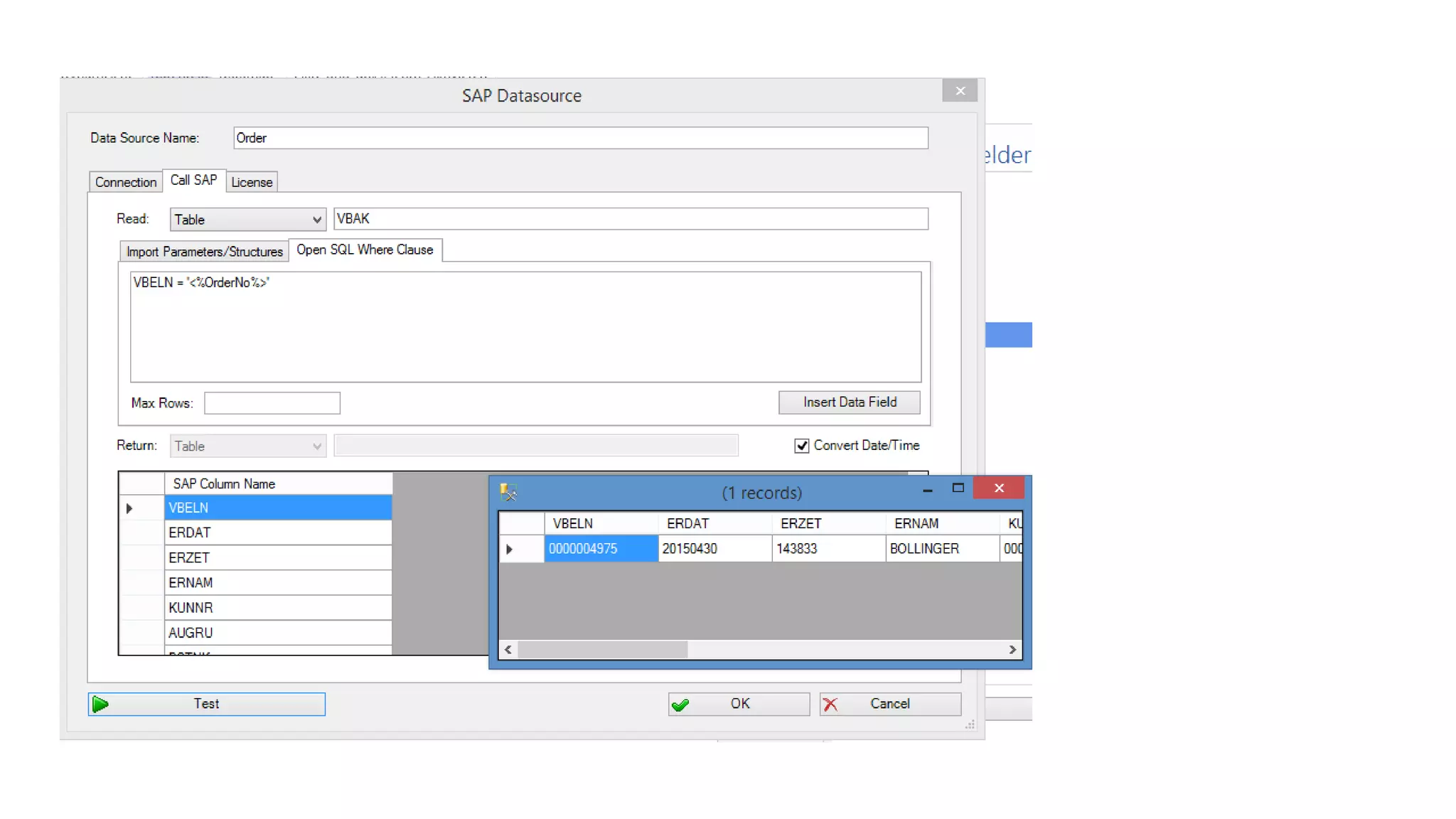Click scroll right arrow in records window
The width and height of the screenshot is (1456, 819).
point(1012,650)
